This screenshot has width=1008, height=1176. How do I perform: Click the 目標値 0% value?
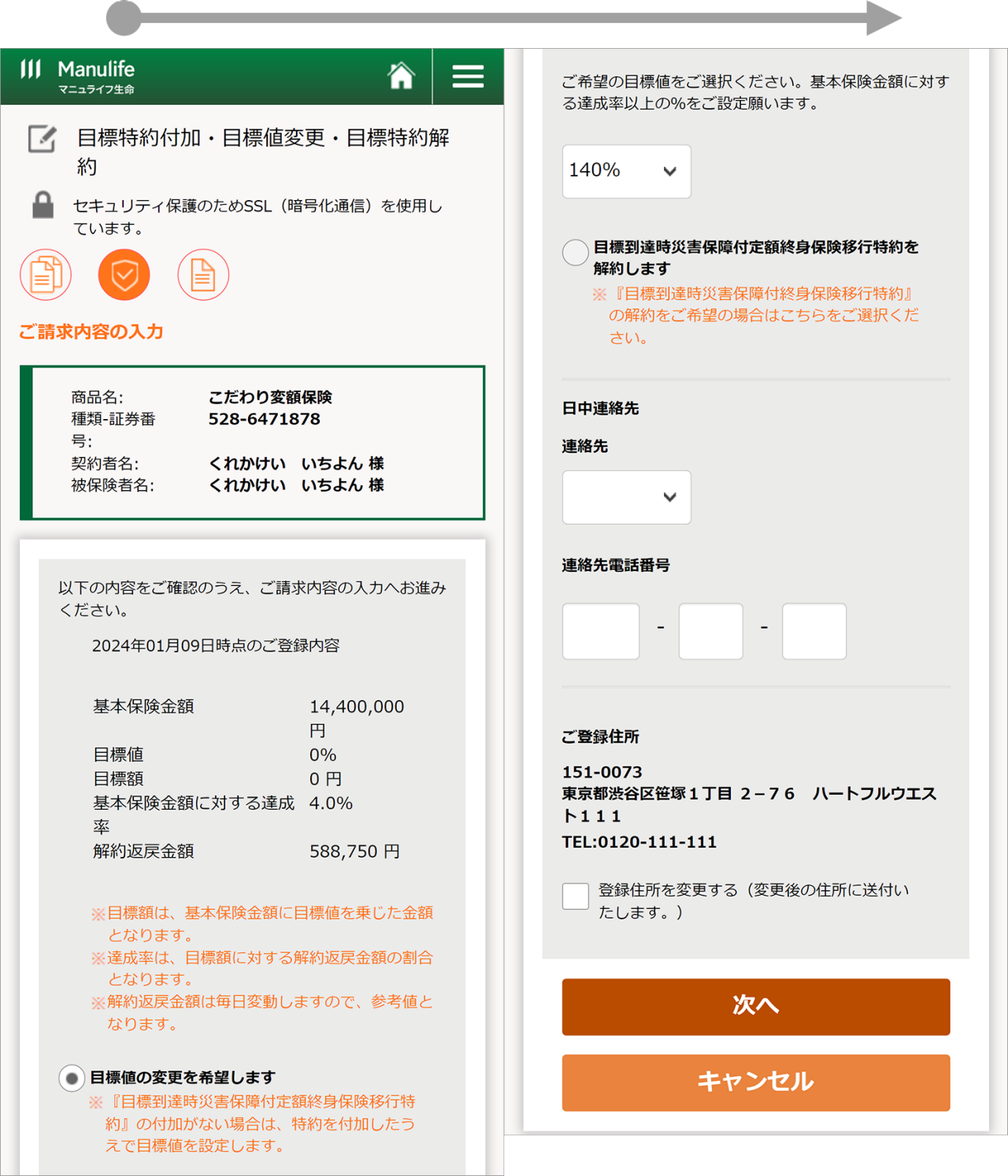[x=323, y=755]
